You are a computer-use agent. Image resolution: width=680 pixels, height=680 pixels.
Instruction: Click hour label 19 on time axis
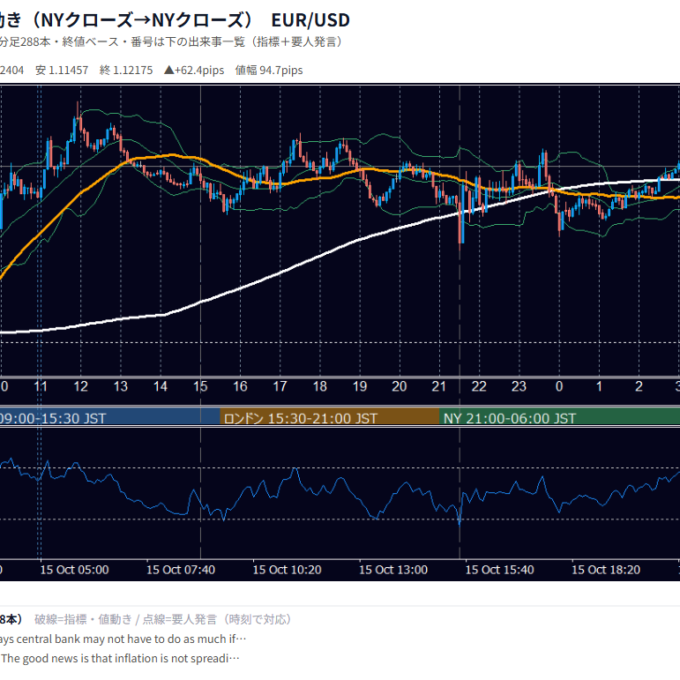point(360,386)
